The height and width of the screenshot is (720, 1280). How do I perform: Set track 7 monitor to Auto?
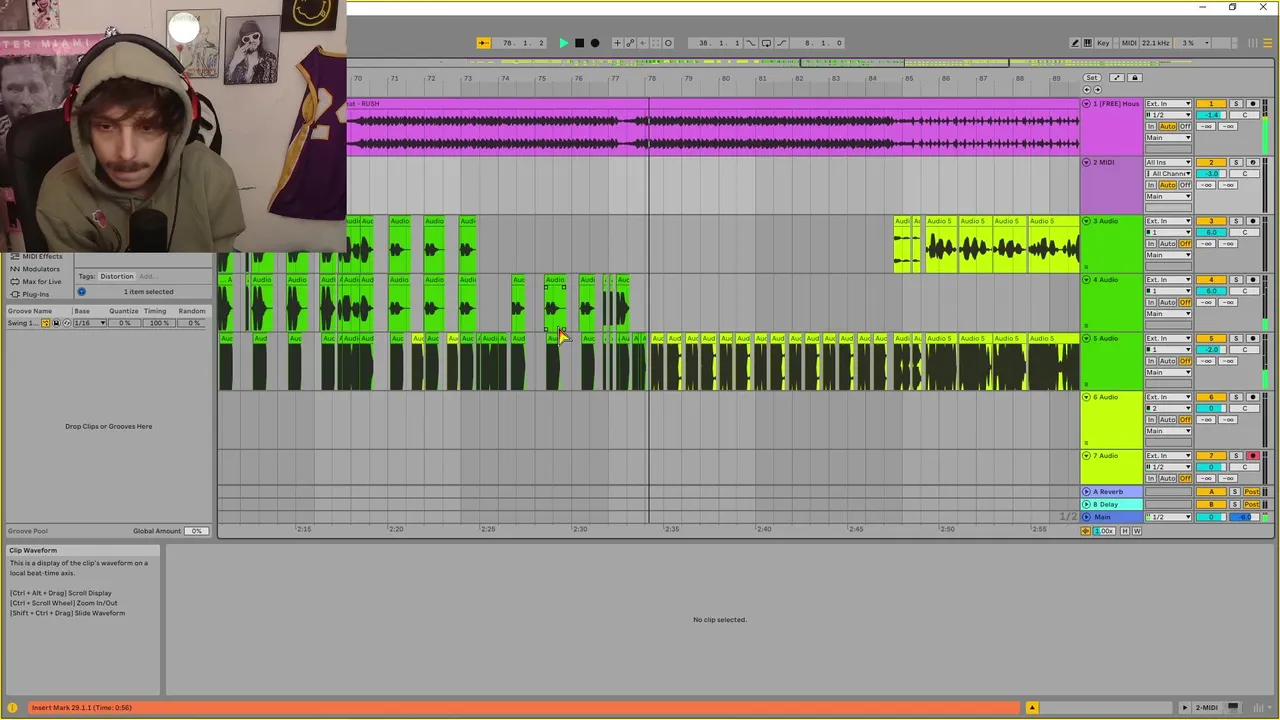click(1167, 478)
